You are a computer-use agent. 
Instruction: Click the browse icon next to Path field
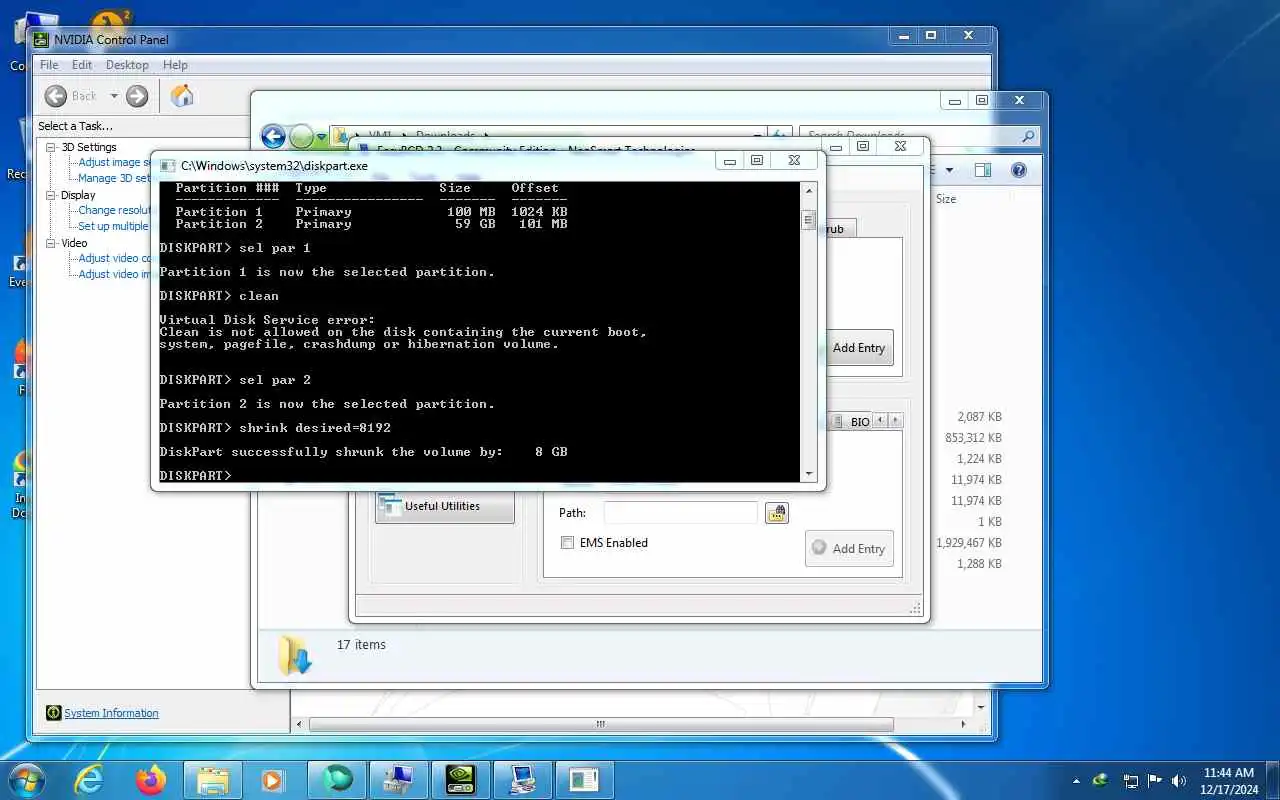777,513
